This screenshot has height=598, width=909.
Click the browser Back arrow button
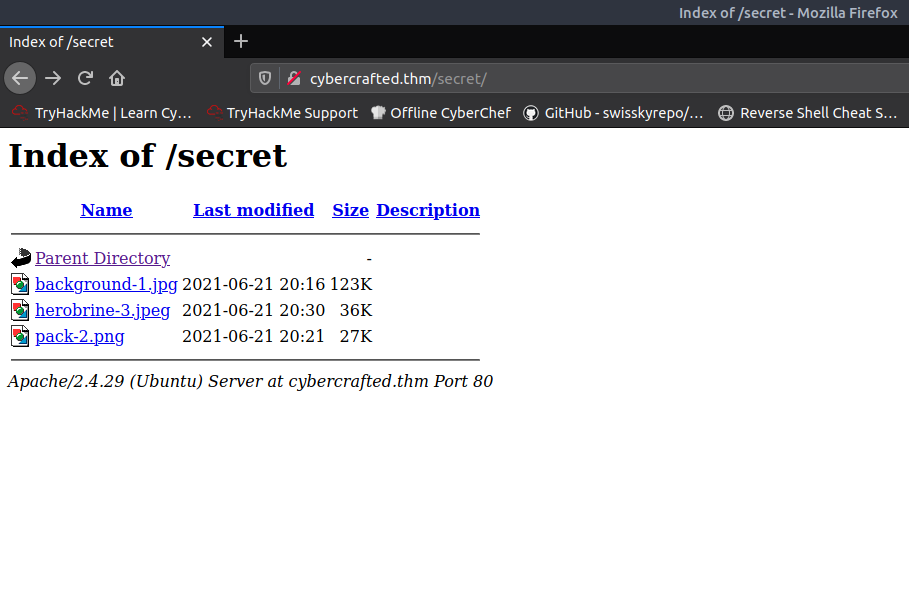click(x=20, y=78)
